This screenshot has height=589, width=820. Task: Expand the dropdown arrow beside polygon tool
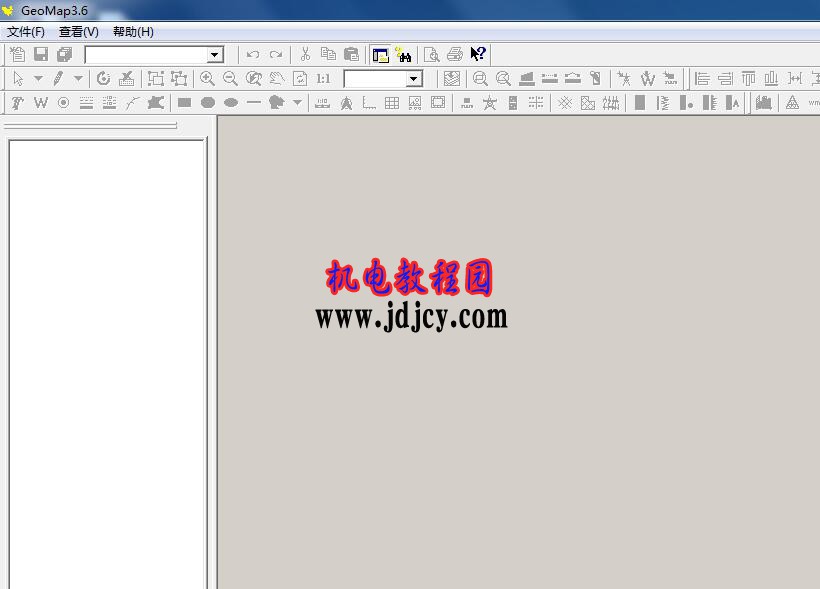coord(297,103)
